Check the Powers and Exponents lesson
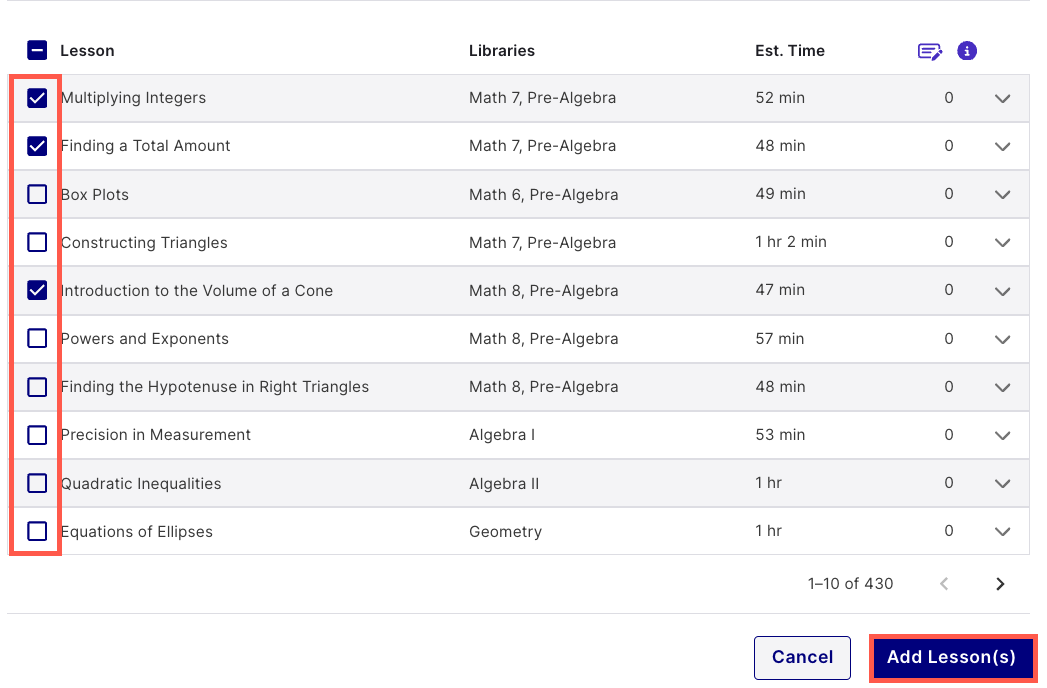 point(37,338)
